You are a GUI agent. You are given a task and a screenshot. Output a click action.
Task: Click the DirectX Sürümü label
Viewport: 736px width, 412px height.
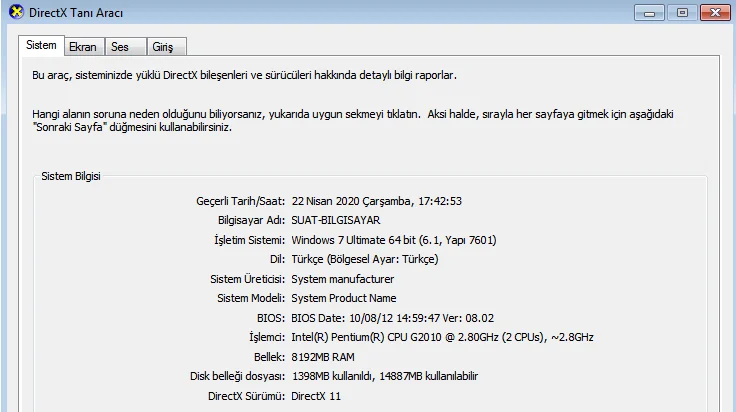246,396
